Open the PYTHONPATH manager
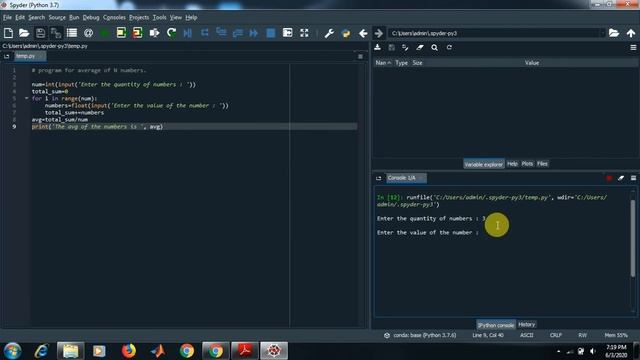This screenshot has width=640, height=360. [x=346, y=33]
